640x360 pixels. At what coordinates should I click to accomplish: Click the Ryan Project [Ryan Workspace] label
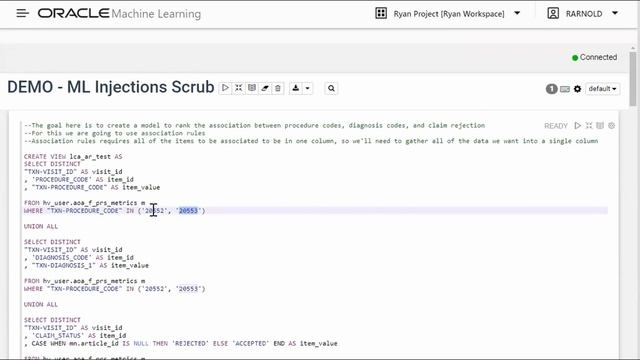click(449, 13)
